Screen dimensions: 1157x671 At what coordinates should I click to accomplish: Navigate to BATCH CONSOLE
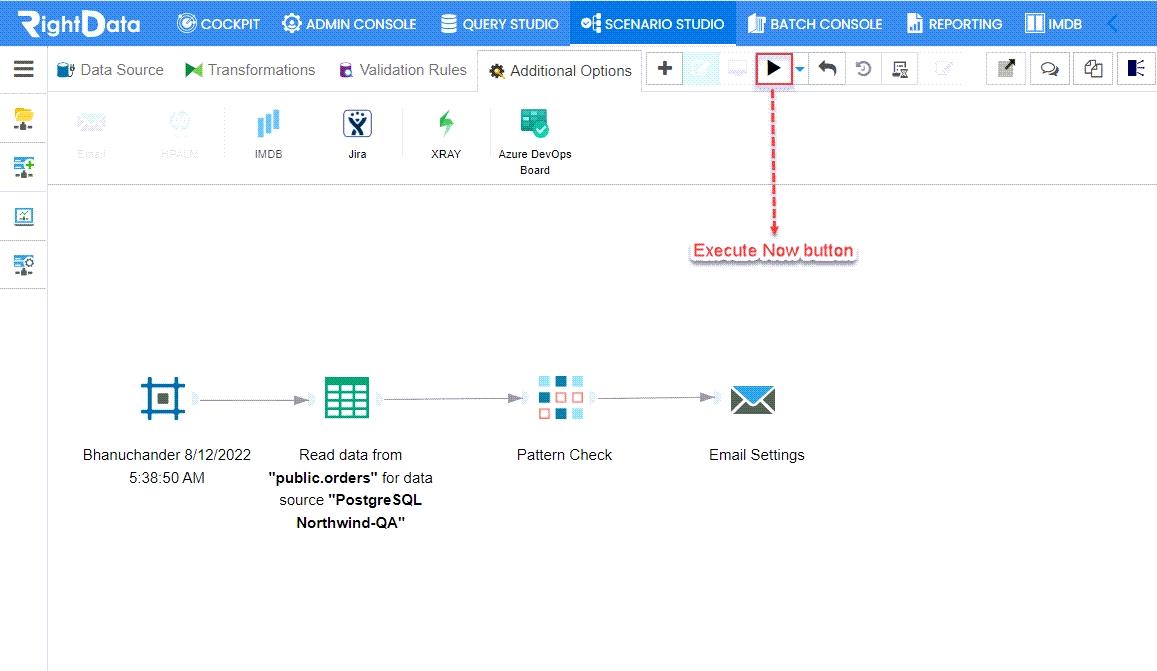tap(815, 23)
